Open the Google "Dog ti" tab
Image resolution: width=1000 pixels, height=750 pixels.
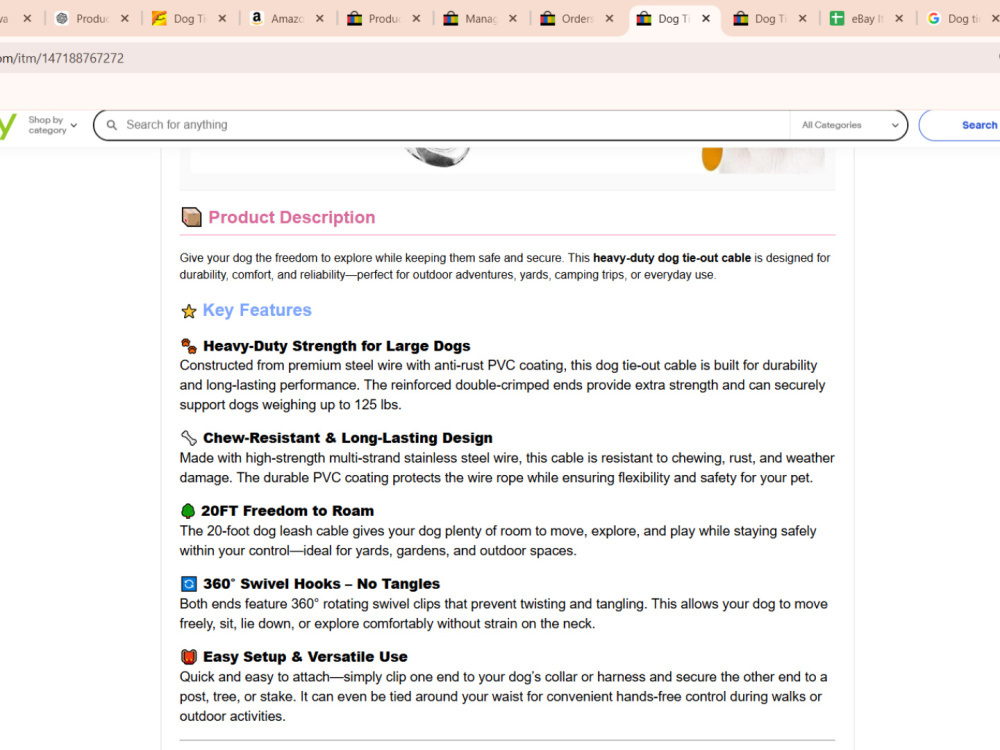[x=962, y=19]
